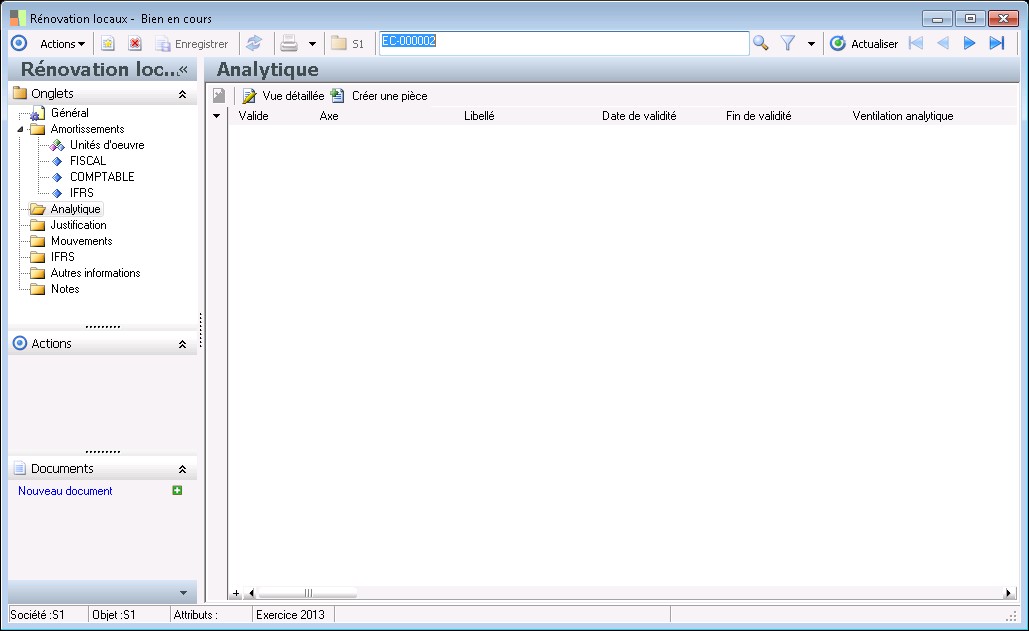Viewport: 1029px width, 631px height.
Task: Click the Nouveau document link
Action: [x=65, y=491]
